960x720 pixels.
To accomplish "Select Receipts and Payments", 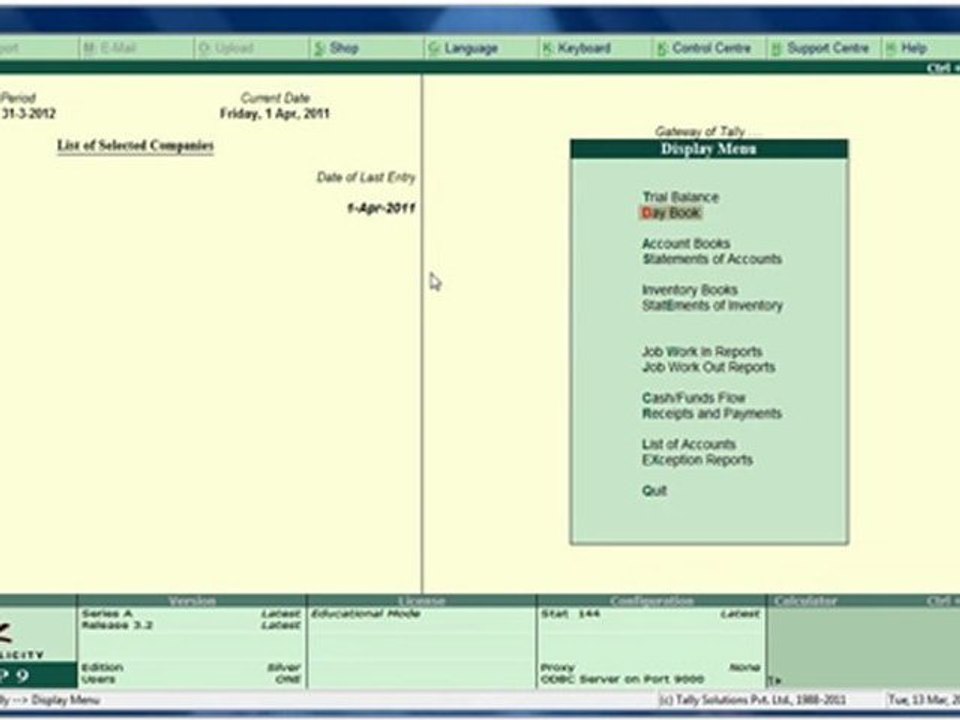I will coord(711,413).
